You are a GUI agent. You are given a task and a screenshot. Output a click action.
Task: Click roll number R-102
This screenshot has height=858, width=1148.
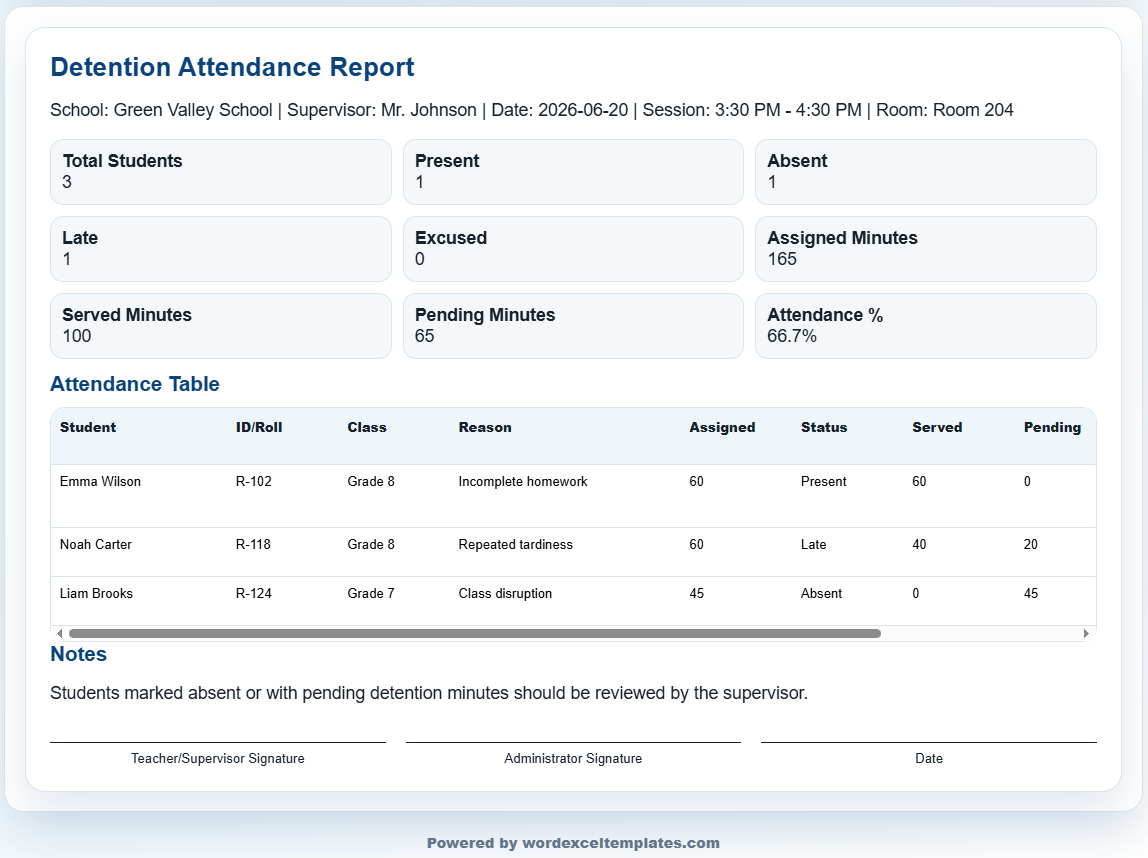[x=253, y=481]
